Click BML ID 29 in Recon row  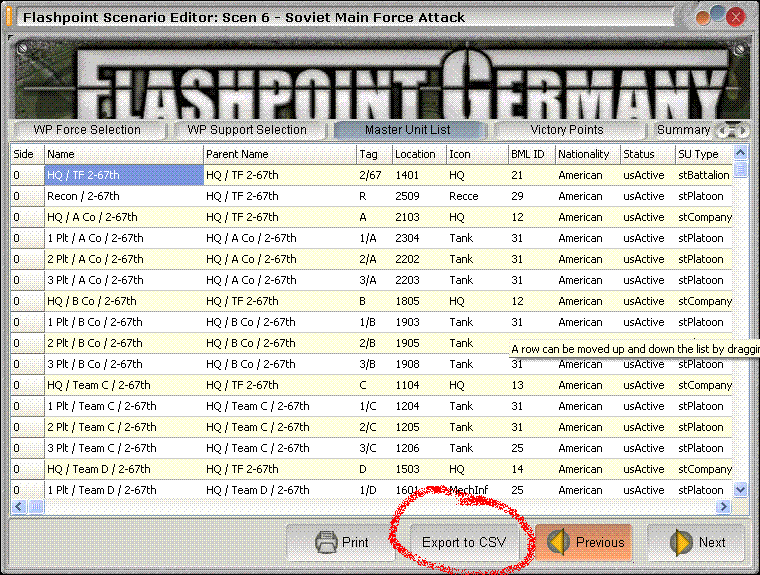pos(531,196)
